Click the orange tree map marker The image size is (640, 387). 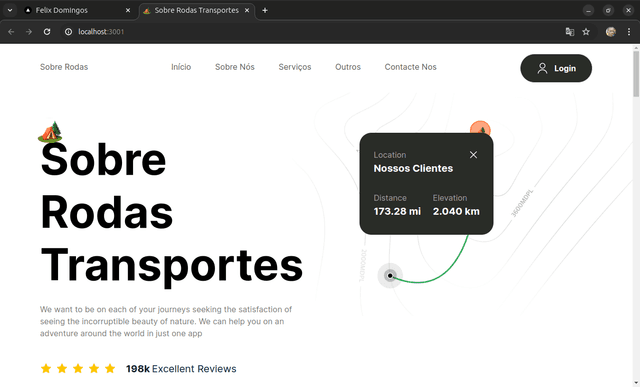click(480, 128)
